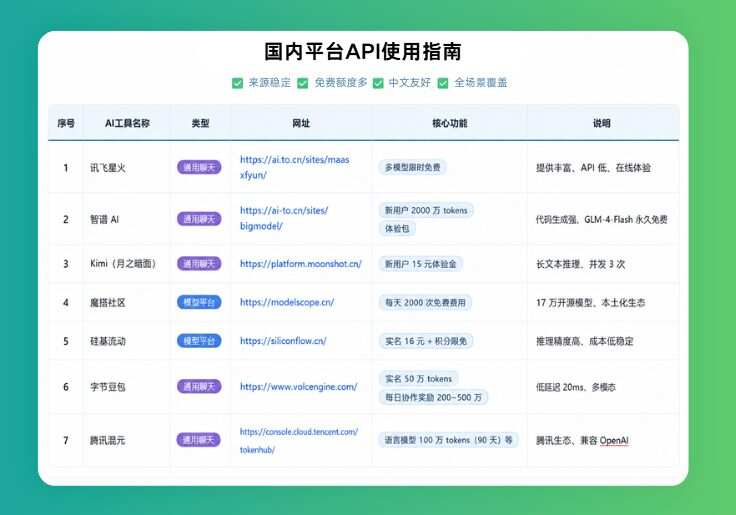Viewport: 736px width, 515px height.
Task: Click the green checkmark beside 全场景覆盖
Action: [x=443, y=83]
